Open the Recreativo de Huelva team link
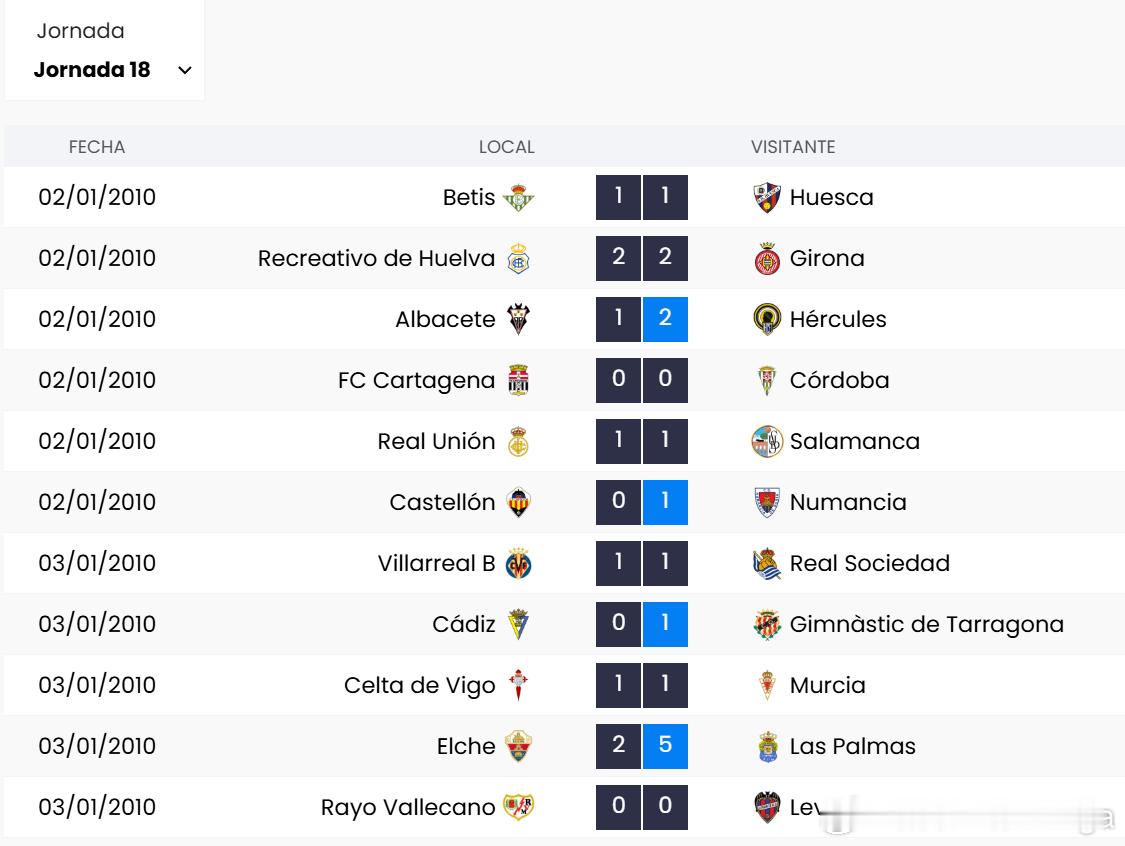Viewport: 1125px width, 846px height. point(376,259)
